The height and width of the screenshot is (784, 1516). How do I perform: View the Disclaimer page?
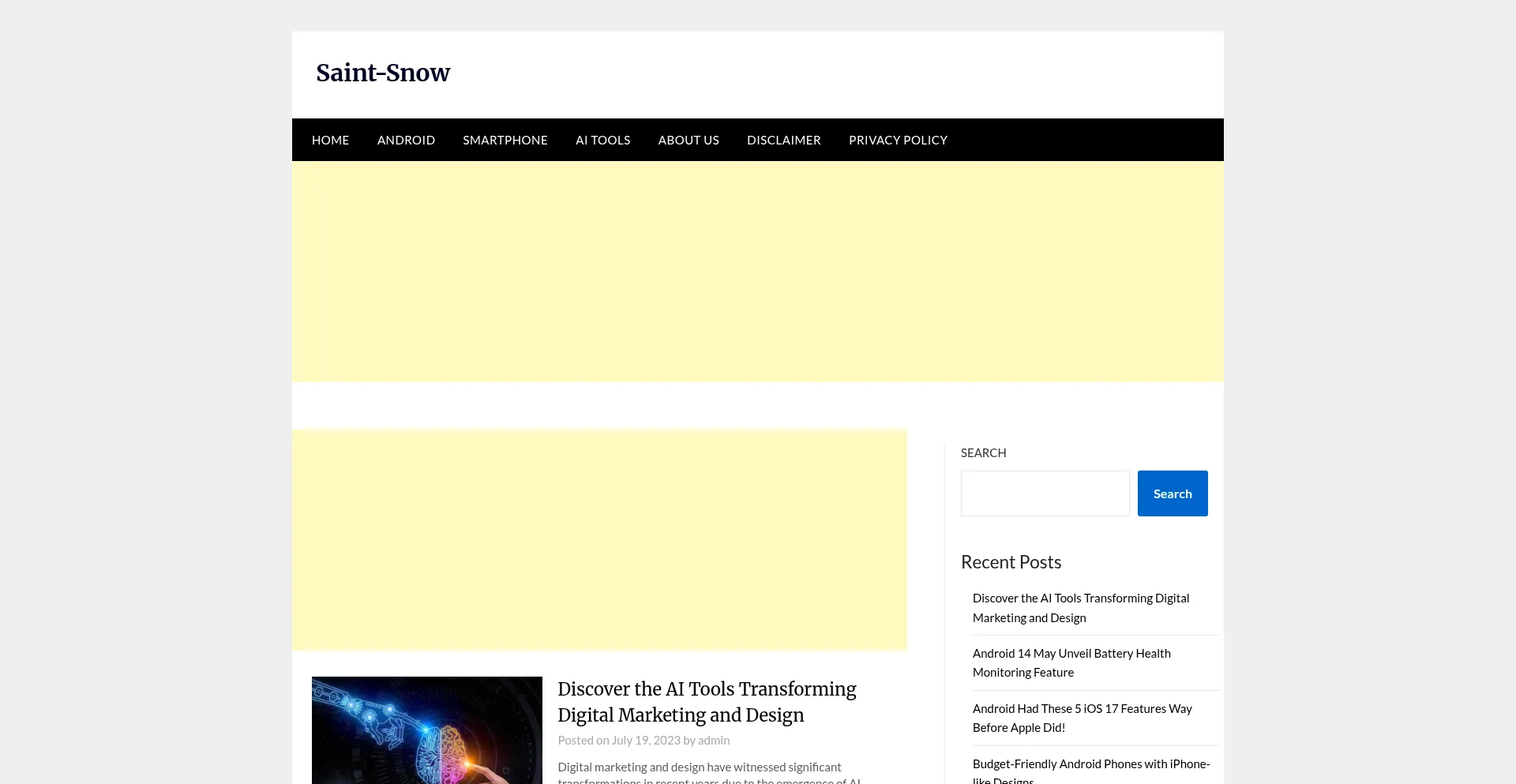[x=783, y=140]
